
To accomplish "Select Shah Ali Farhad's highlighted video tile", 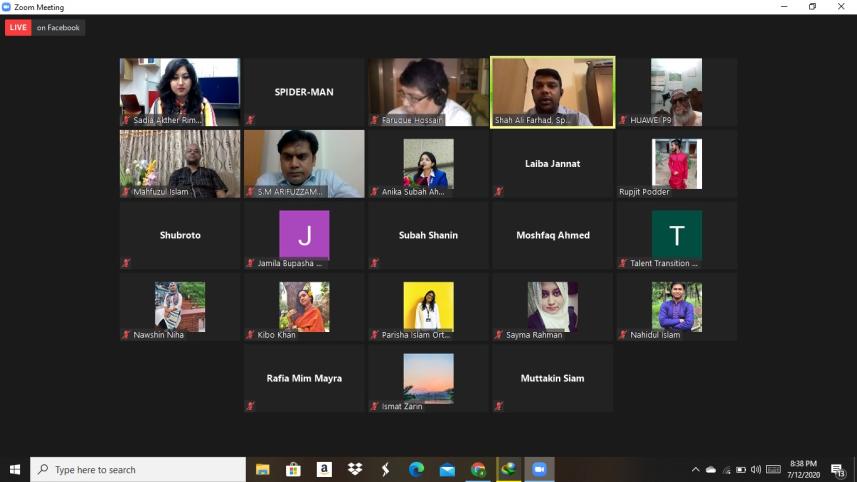I will point(552,91).
